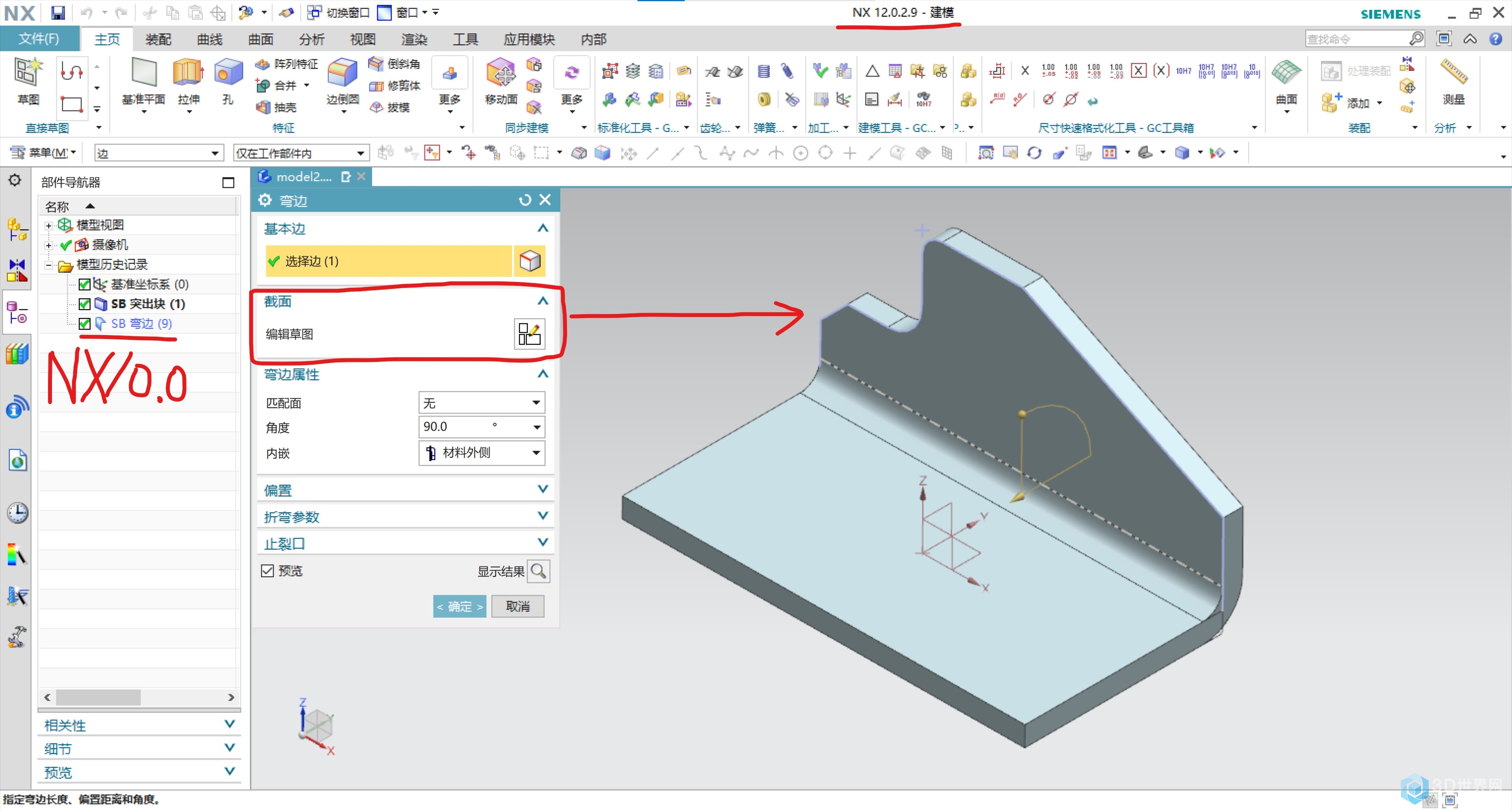
Task: Close the Flange (弯边) dialog
Action: (x=545, y=200)
